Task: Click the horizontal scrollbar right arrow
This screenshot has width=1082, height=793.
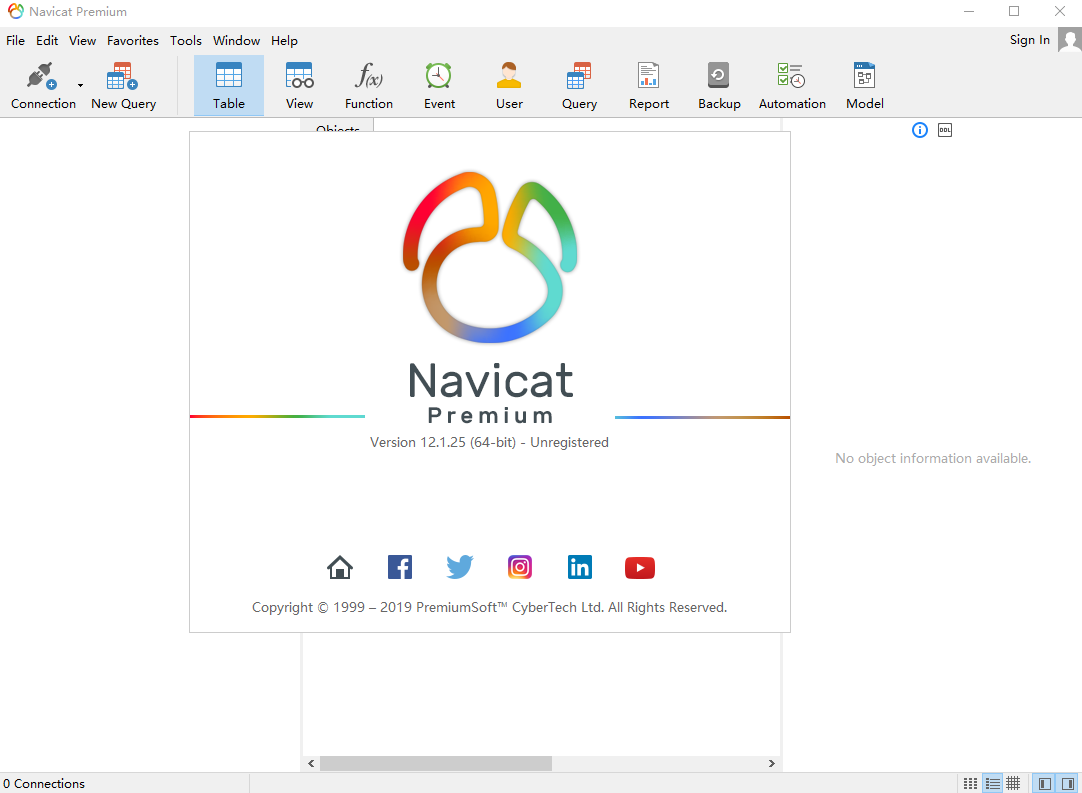Action: (x=771, y=763)
